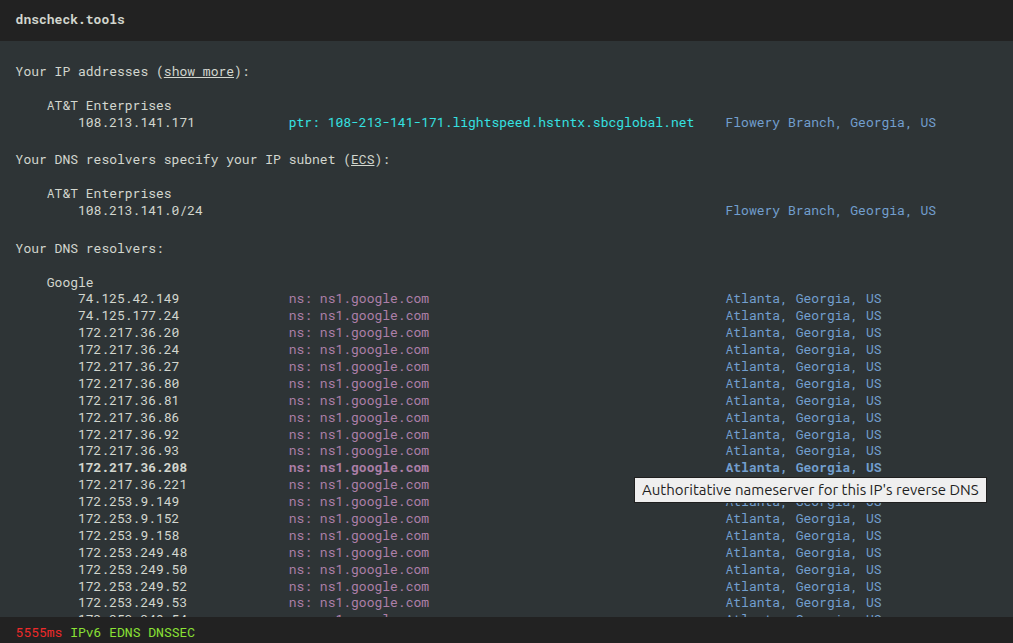Click the IPv6 status indicator
The image size is (1013, 643).
[85, 633]
